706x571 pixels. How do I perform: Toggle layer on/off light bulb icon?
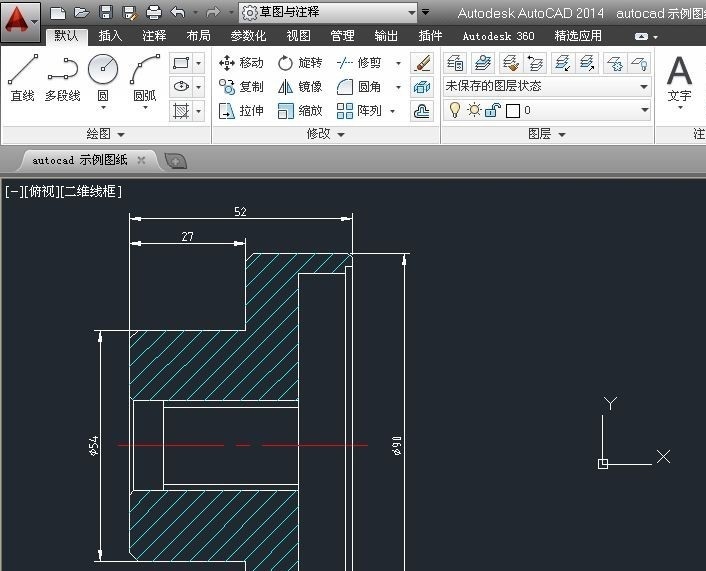point(455,110)
